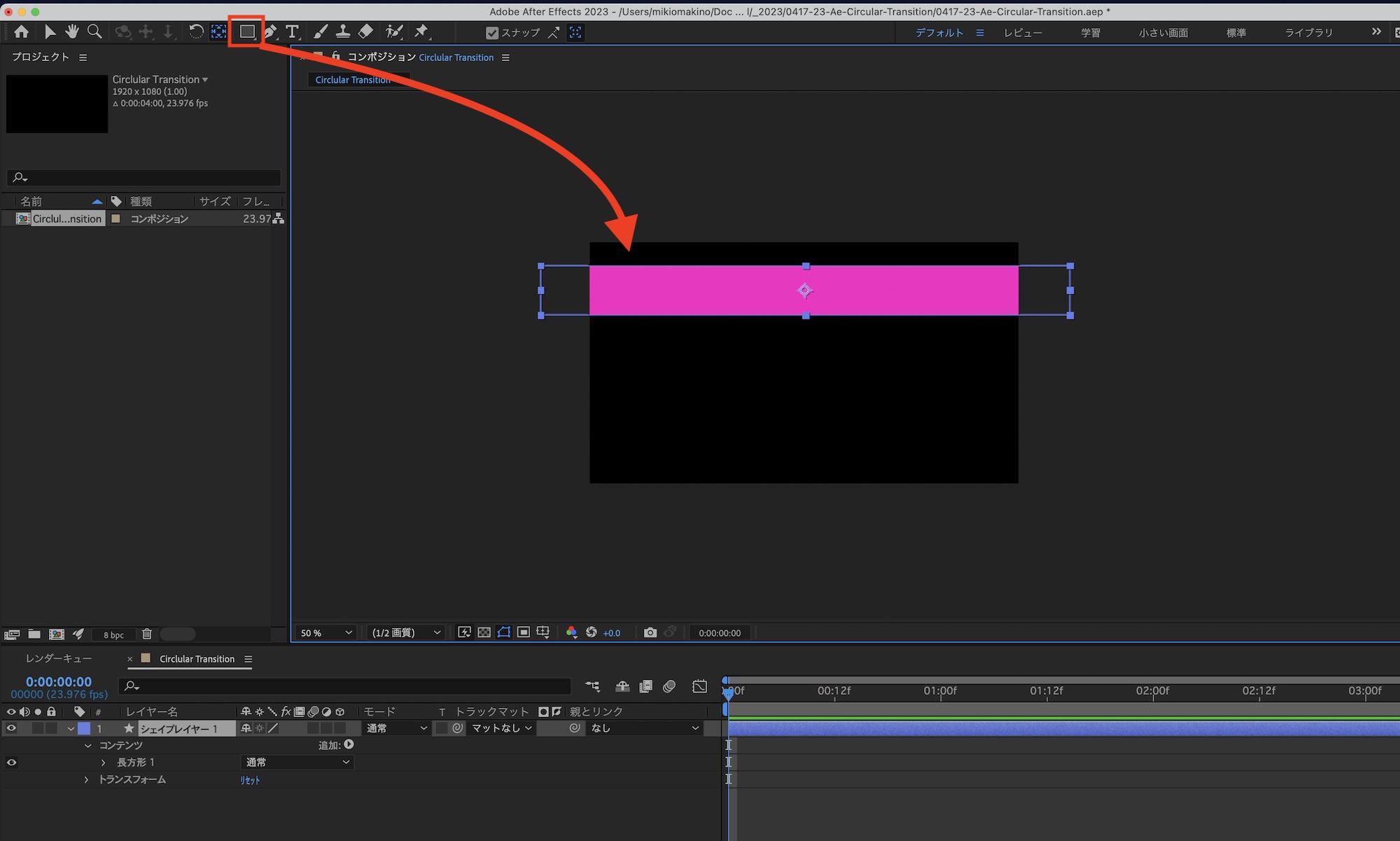The height and width of the screenshot is (841, 1400).
Task: Select the Puppet Pin tool
Action: pos(421,32)
